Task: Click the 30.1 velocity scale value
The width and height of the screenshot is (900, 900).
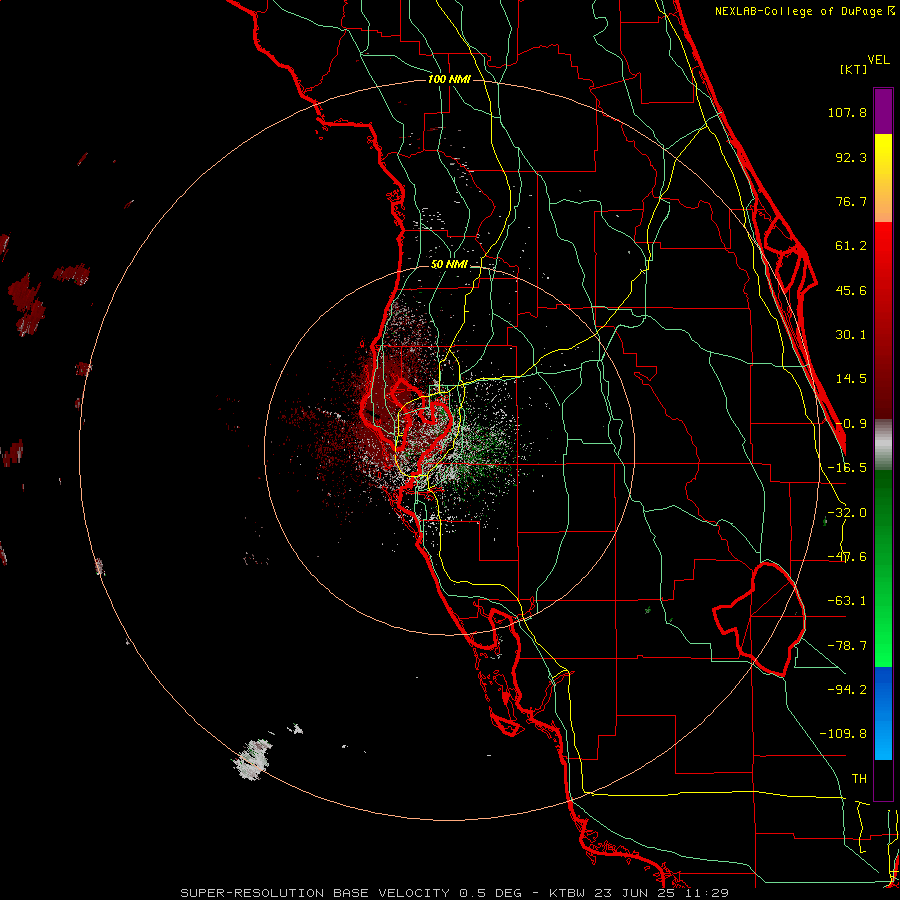Action: click(851, 335)
